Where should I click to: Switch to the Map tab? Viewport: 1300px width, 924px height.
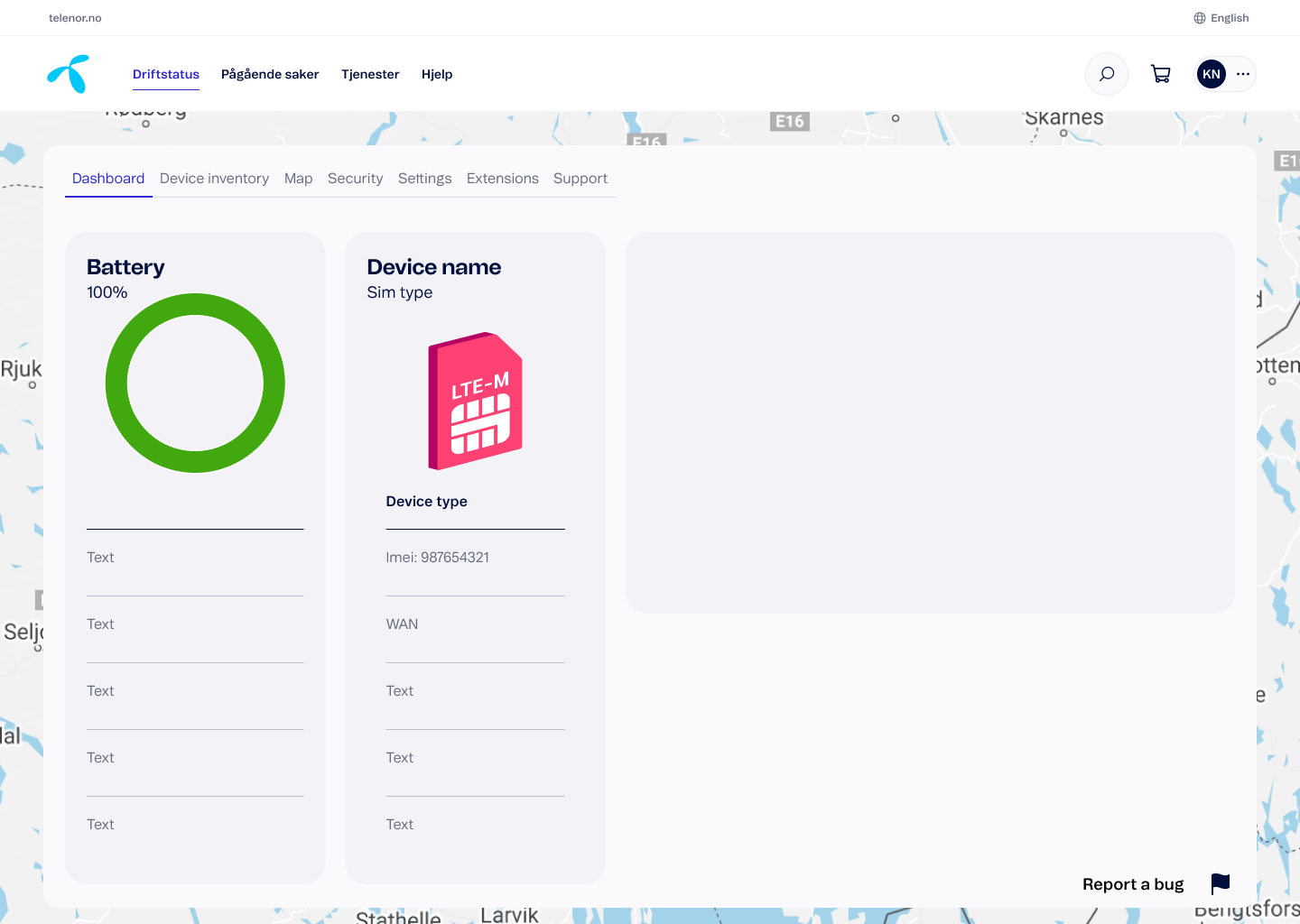click(298, 179)
